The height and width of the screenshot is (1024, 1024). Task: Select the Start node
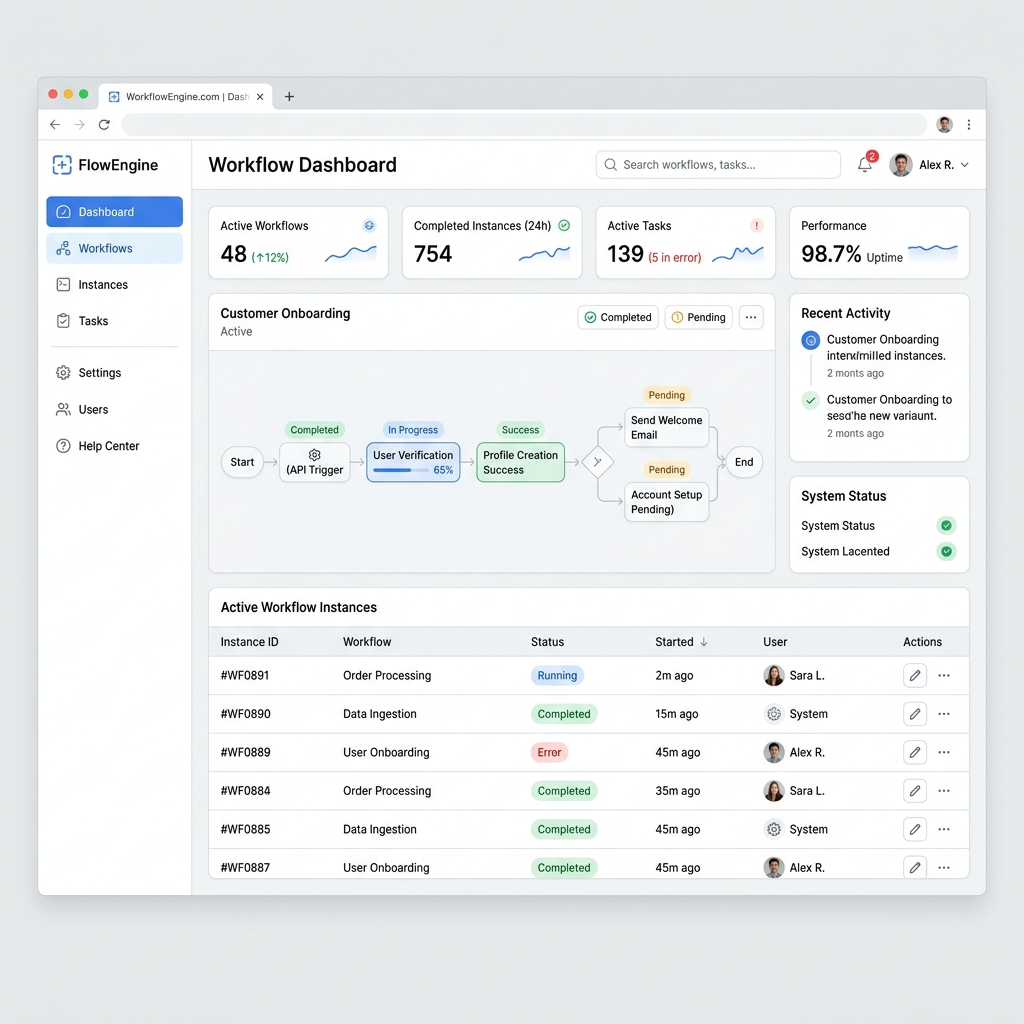[242, 462]
